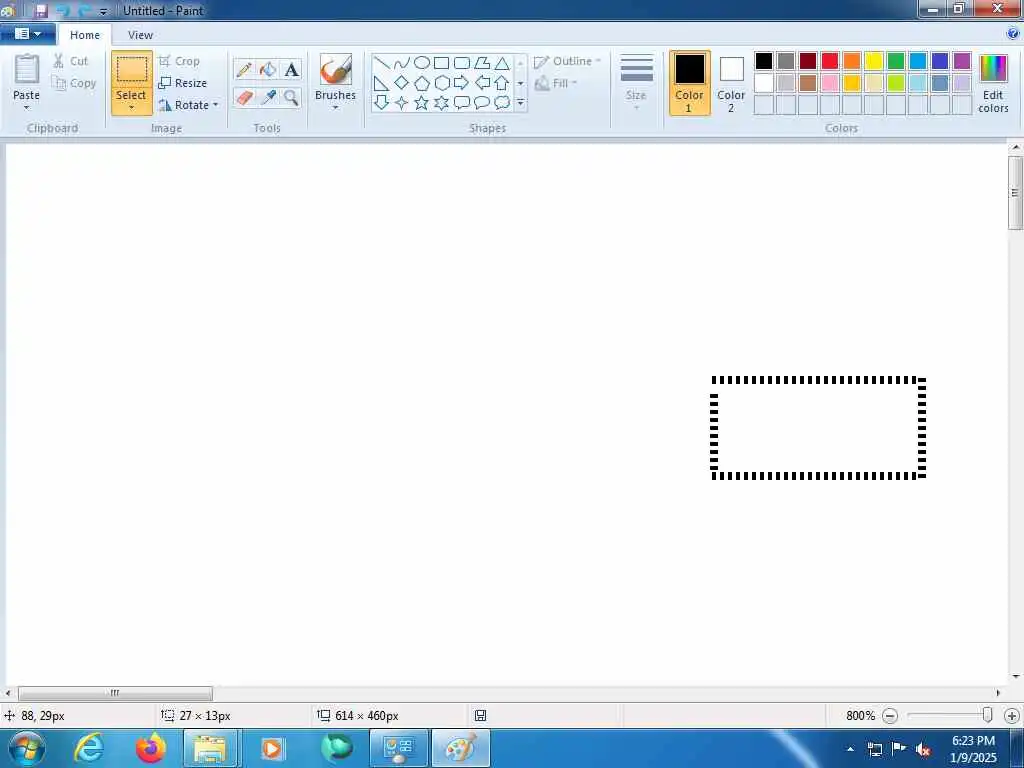Choose the Fill with color bucket tool
1024x768 pixels.
tap(268, 69)
